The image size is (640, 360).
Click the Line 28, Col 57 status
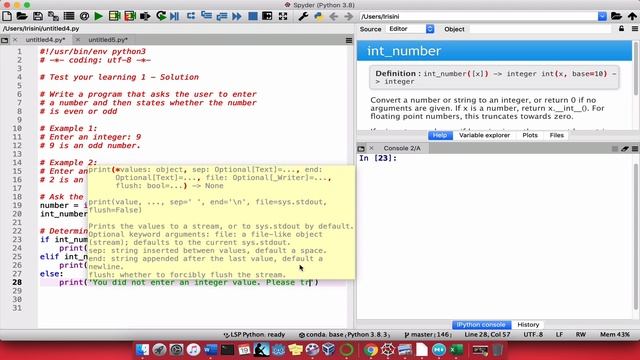point(487,334)
